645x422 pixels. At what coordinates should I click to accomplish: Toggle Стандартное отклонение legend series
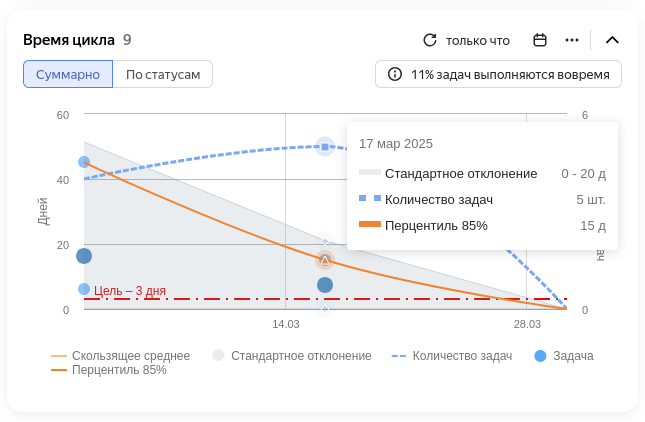click(x=292, y=355)
